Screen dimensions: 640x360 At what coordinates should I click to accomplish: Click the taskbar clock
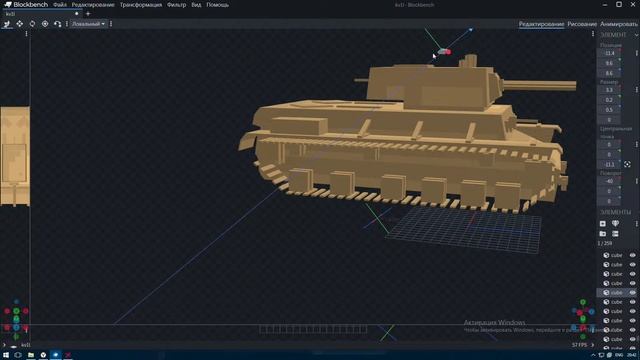[631, 355]
